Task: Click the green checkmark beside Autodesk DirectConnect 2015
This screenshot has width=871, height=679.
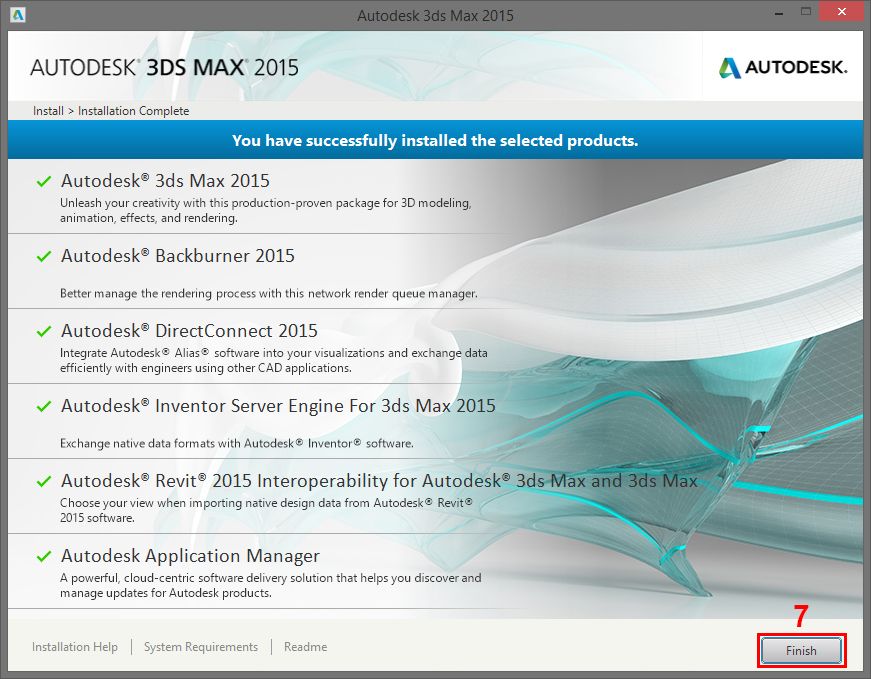Action: [x=44, y=331]
